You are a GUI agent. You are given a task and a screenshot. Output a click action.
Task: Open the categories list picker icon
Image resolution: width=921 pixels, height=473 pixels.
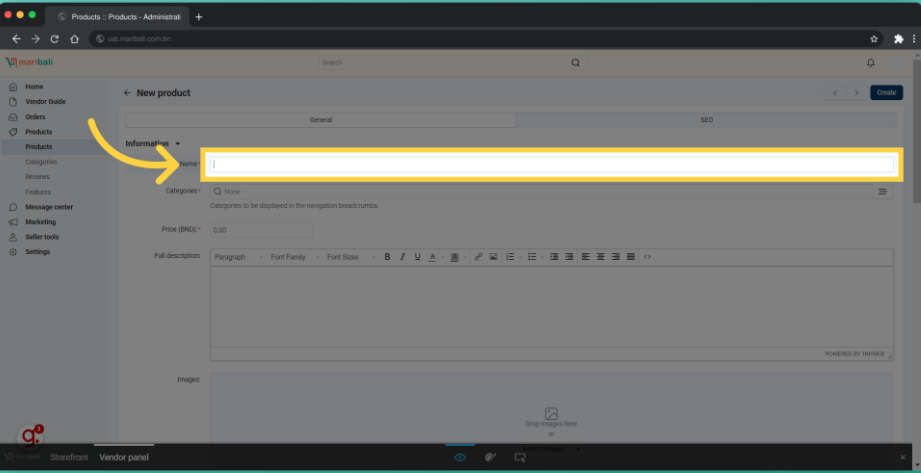point(882,191)
